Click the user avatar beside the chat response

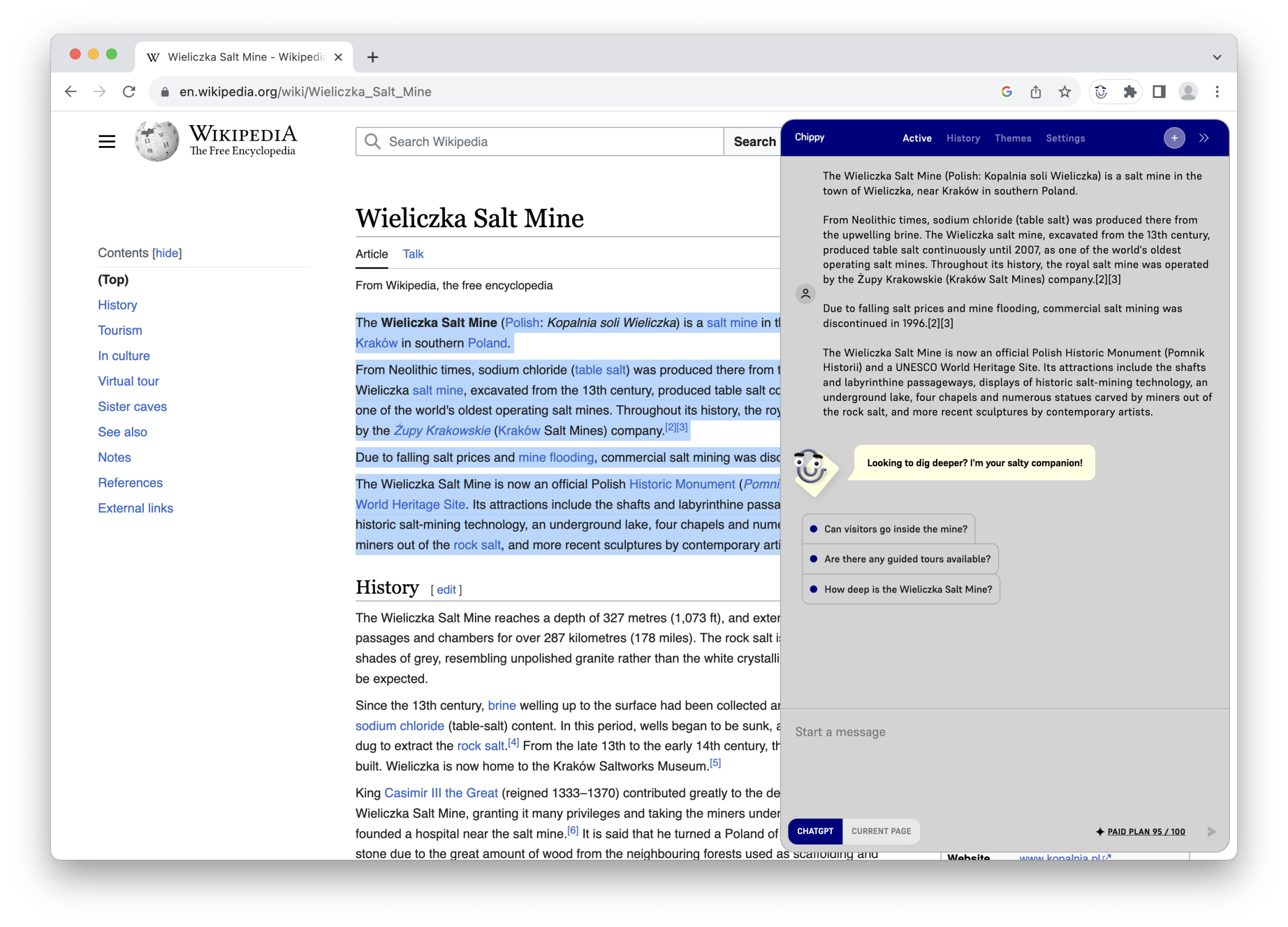[x=805, y=294]
